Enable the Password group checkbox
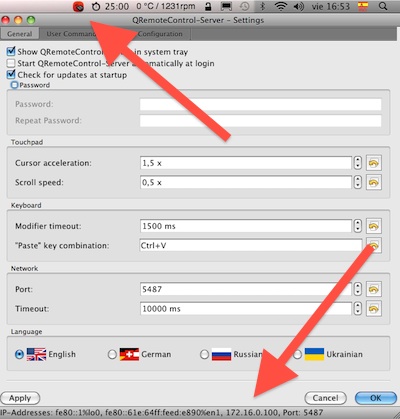 point(14,85)
